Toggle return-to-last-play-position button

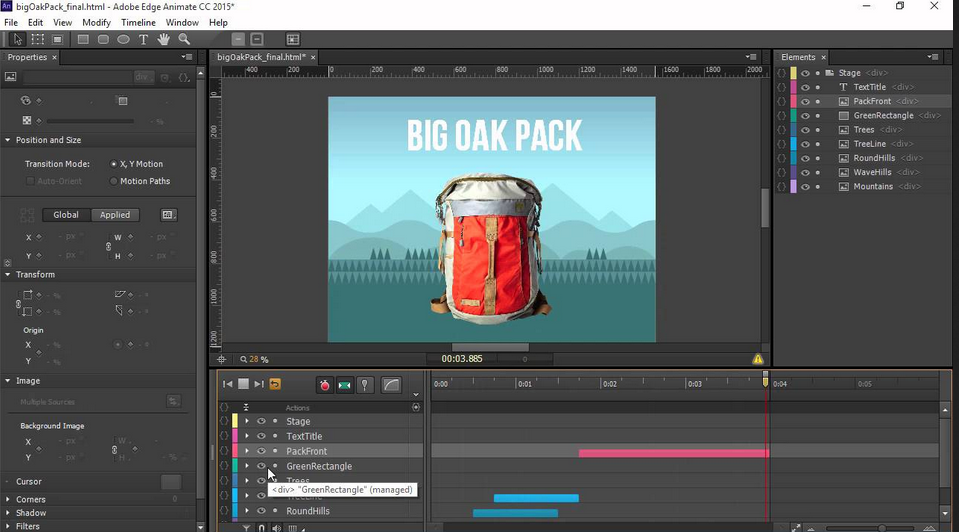coord(275,384)
